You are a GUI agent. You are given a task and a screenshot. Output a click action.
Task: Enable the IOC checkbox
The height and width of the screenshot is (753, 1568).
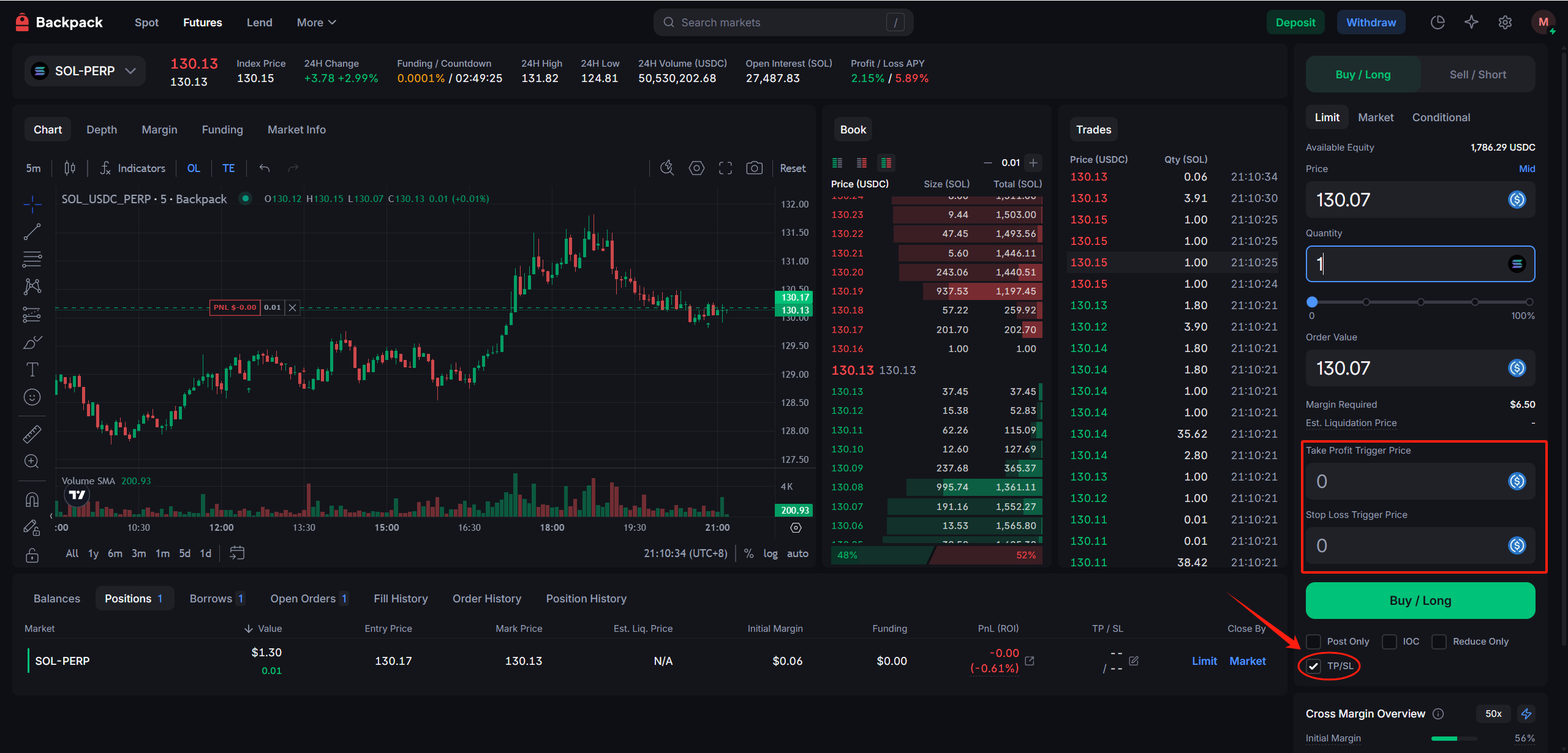[x=1390, y=642]
